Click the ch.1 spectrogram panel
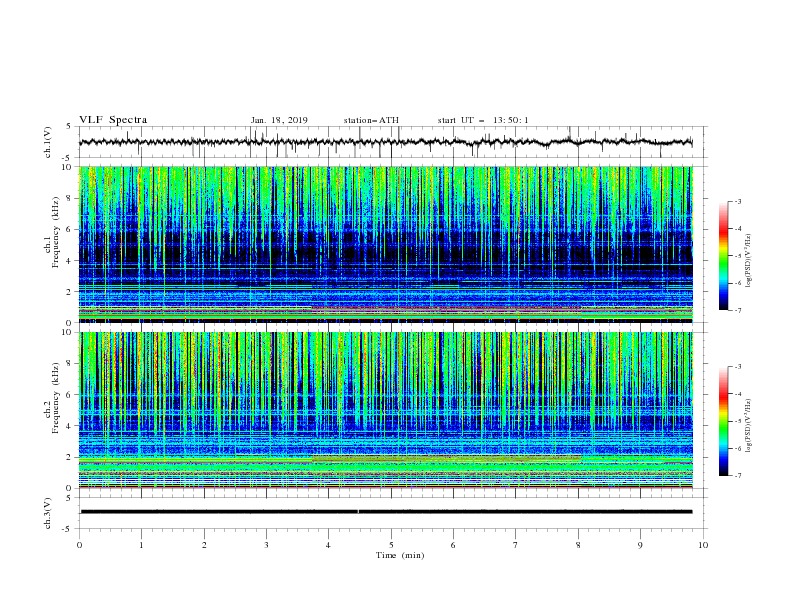This screenshot has height=612, width=792. tap(385, 244)
